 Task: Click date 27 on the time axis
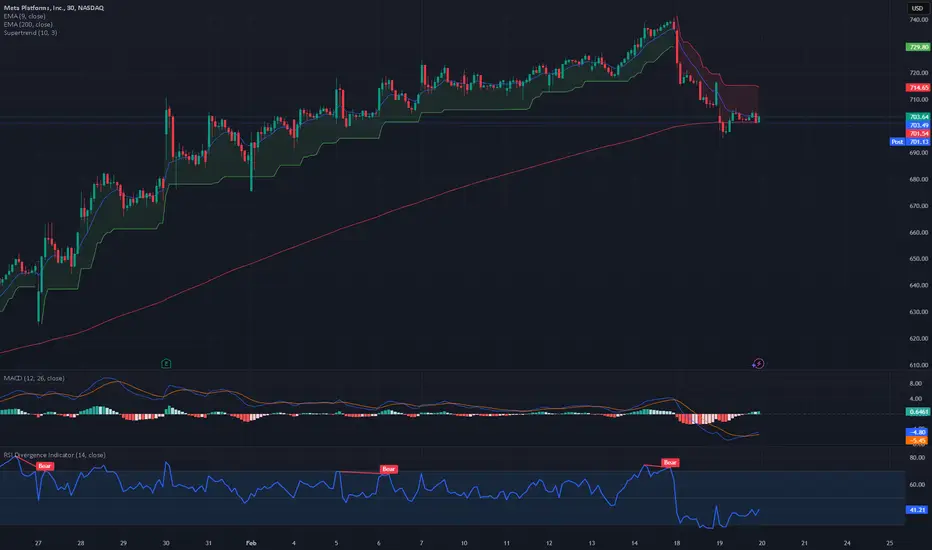[x=38, y=543]
